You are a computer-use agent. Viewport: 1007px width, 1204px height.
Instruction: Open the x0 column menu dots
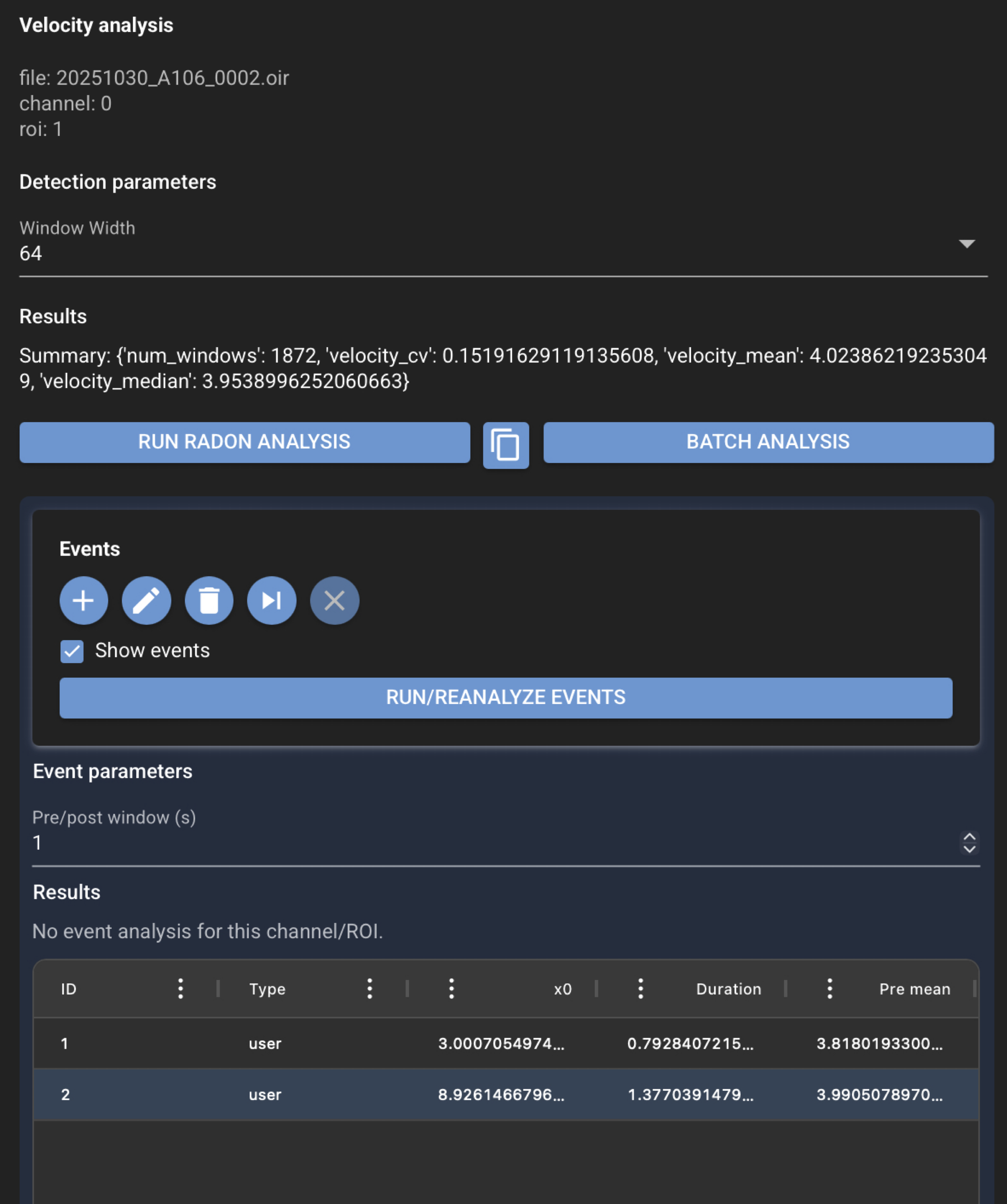pyautogui.click(x=451, y=989)
